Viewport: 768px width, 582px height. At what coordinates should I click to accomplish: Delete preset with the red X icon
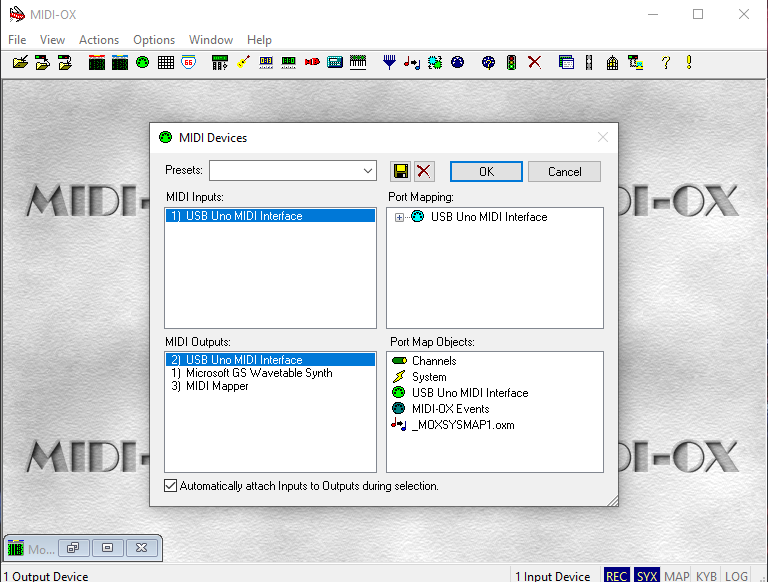[x=424, y=171]
